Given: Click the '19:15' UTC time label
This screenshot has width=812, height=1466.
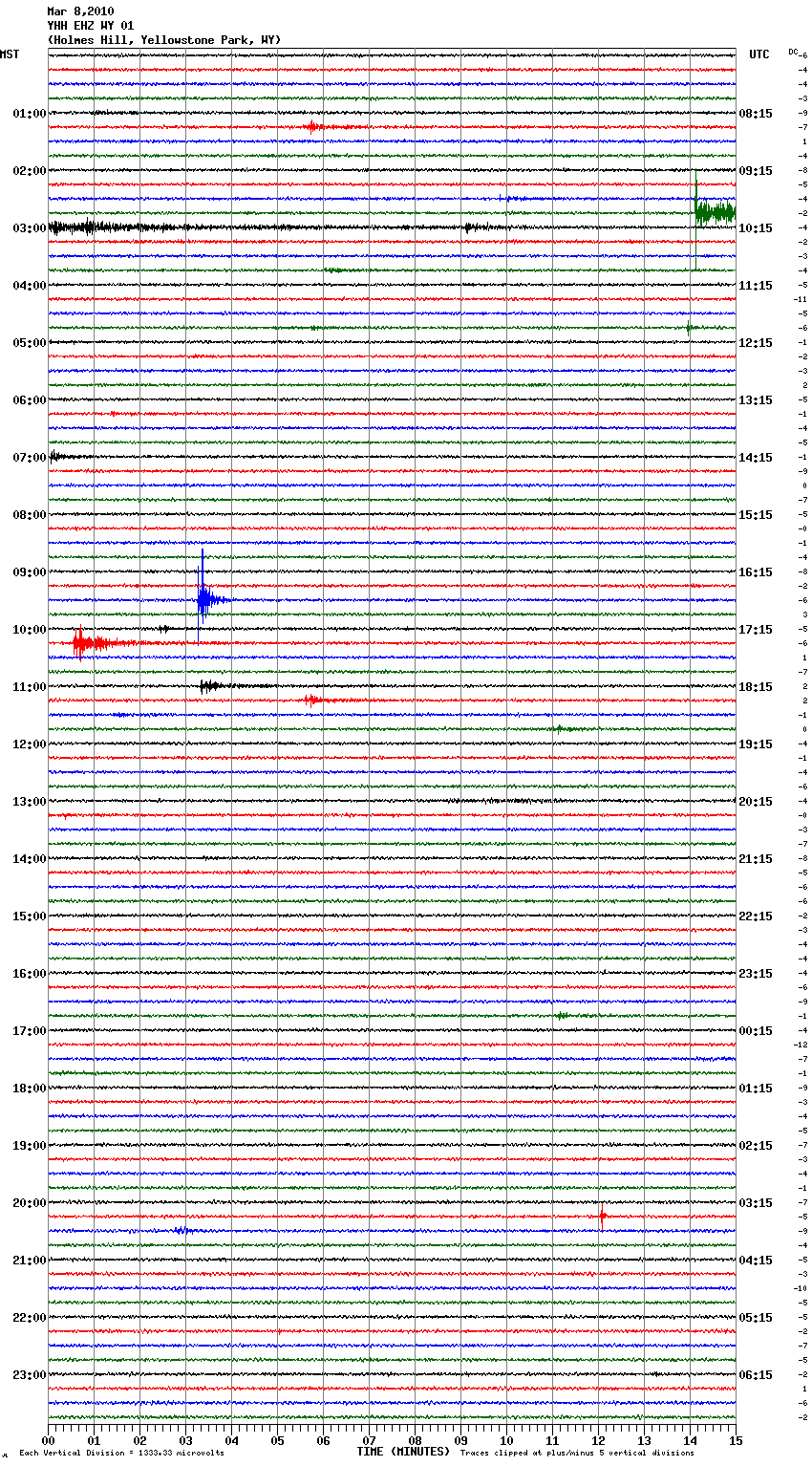Looking at the screenshot, I should 756,744.
